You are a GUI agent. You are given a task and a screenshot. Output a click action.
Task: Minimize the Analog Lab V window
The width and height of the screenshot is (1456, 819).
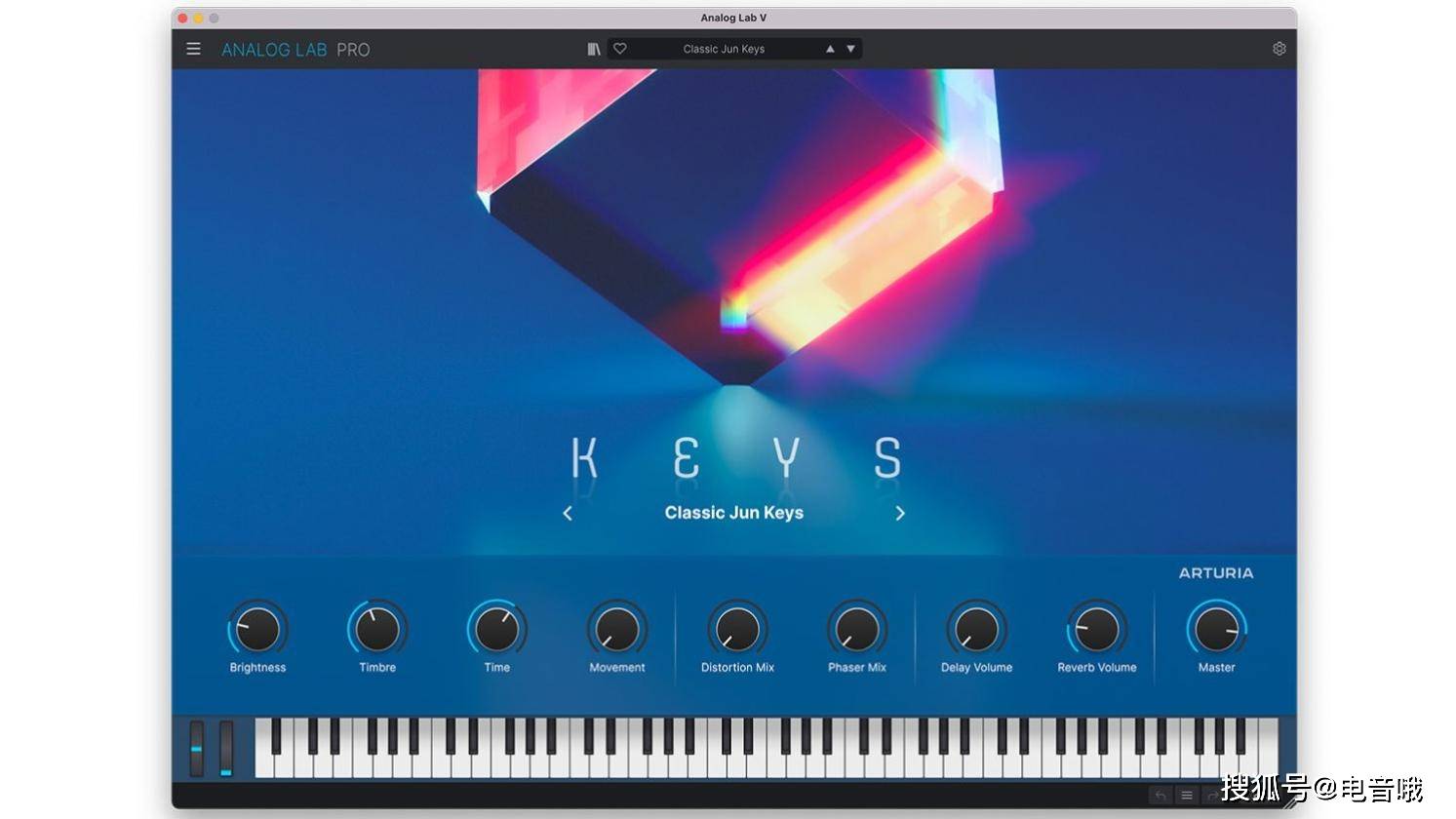[x=198, y=19]
